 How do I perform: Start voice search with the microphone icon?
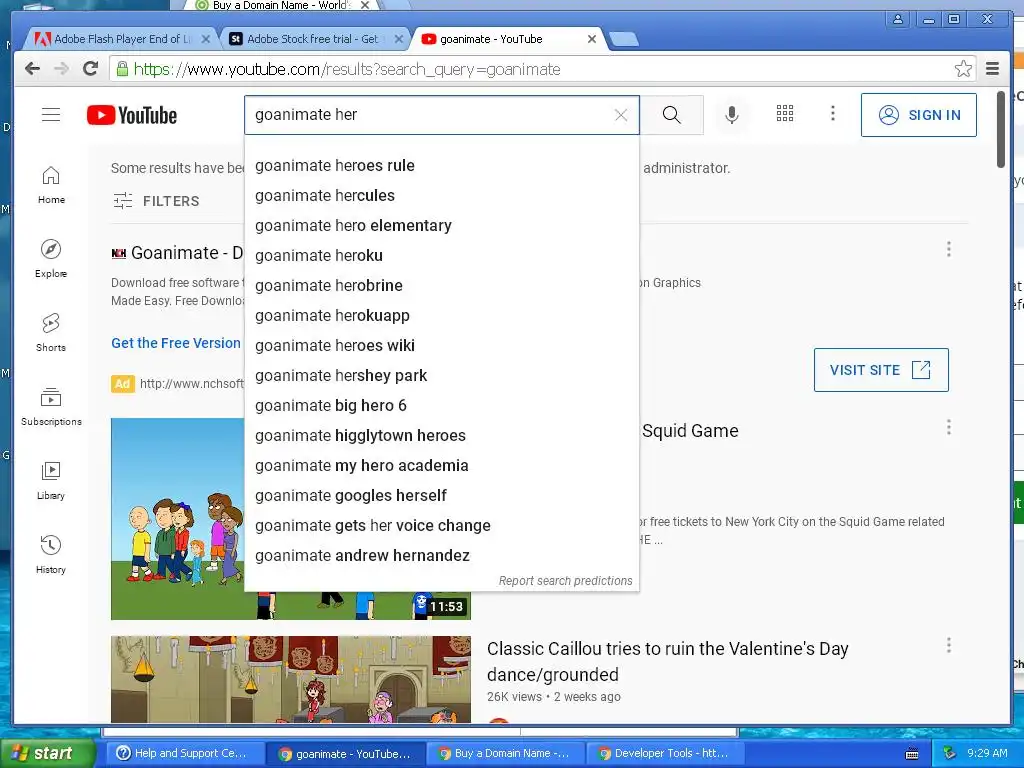tap(732, 115)
